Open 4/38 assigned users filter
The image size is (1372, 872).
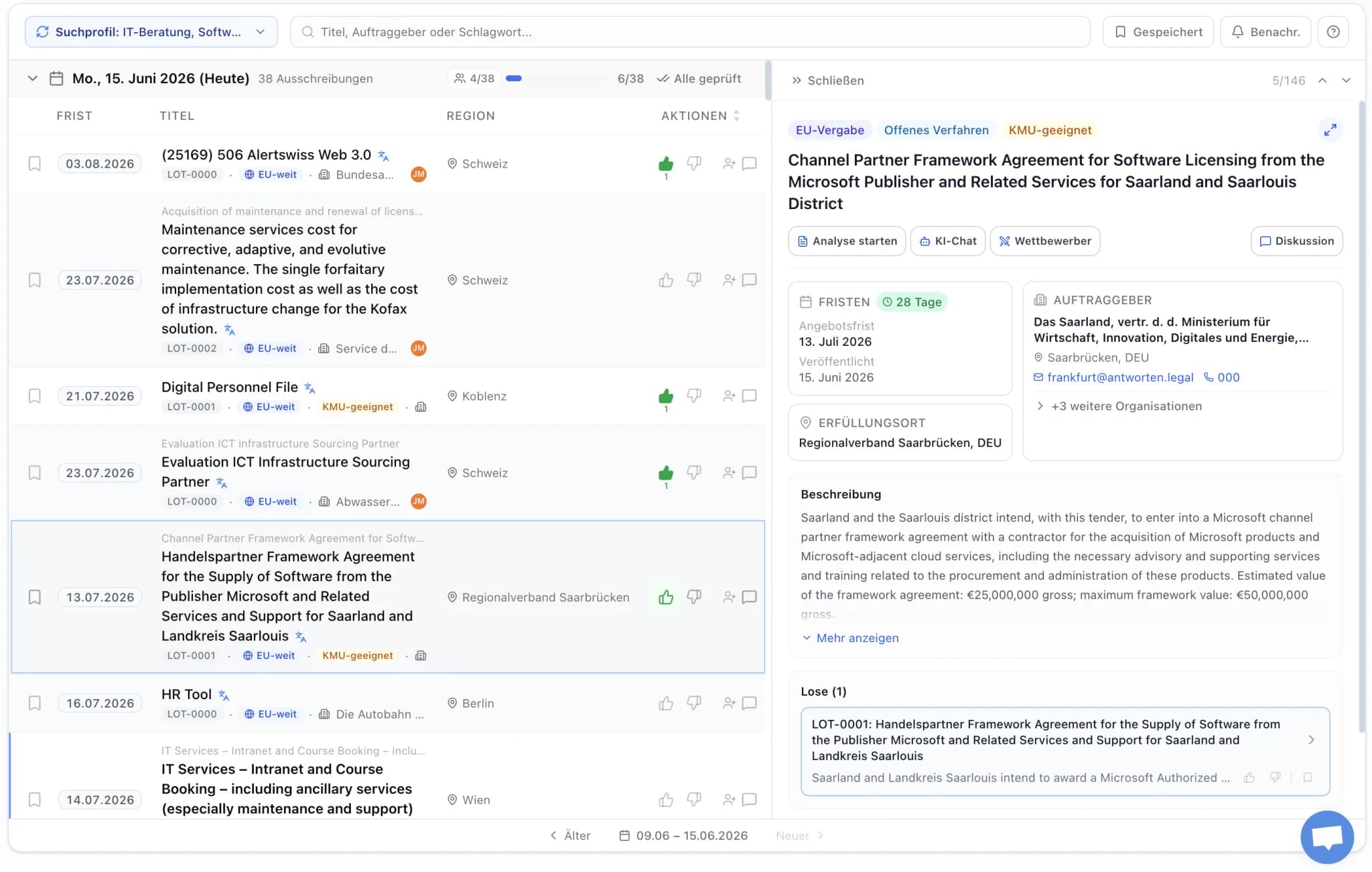475,78
